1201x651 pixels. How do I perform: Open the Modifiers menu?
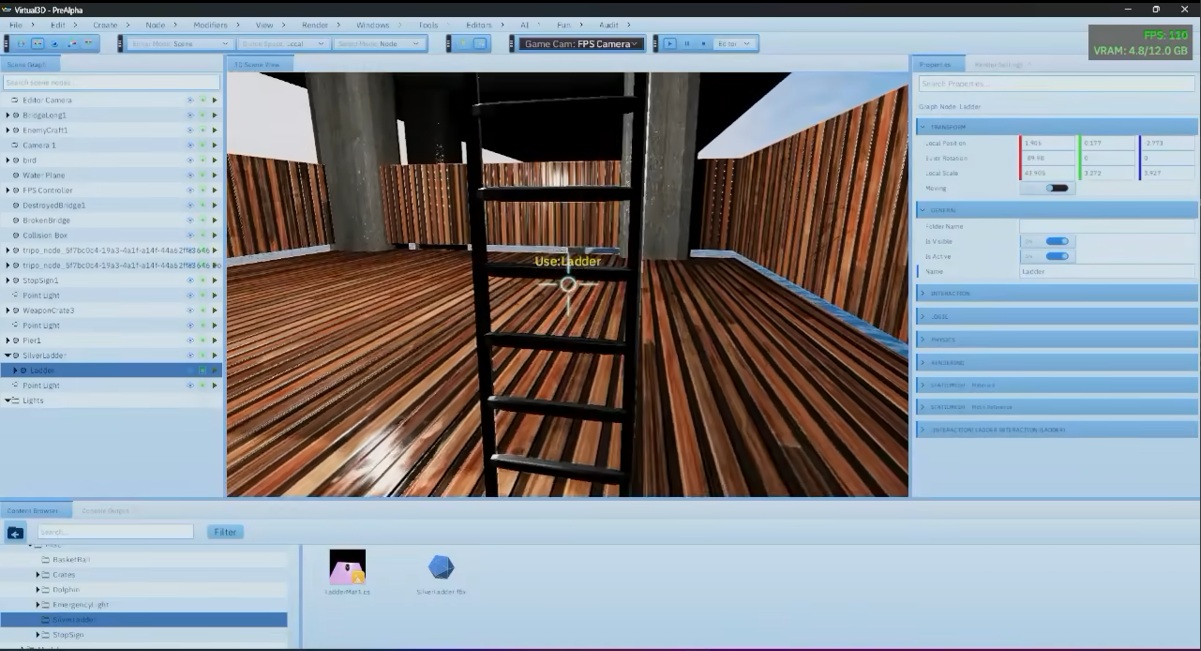(210, 24)
